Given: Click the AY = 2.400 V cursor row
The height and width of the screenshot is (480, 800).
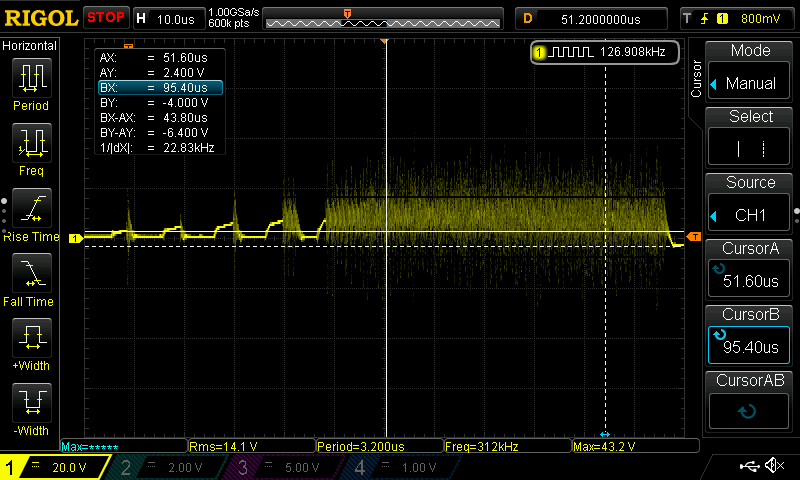Looking at the screenshot, I should pyautogui.click(x=160, y=72).
